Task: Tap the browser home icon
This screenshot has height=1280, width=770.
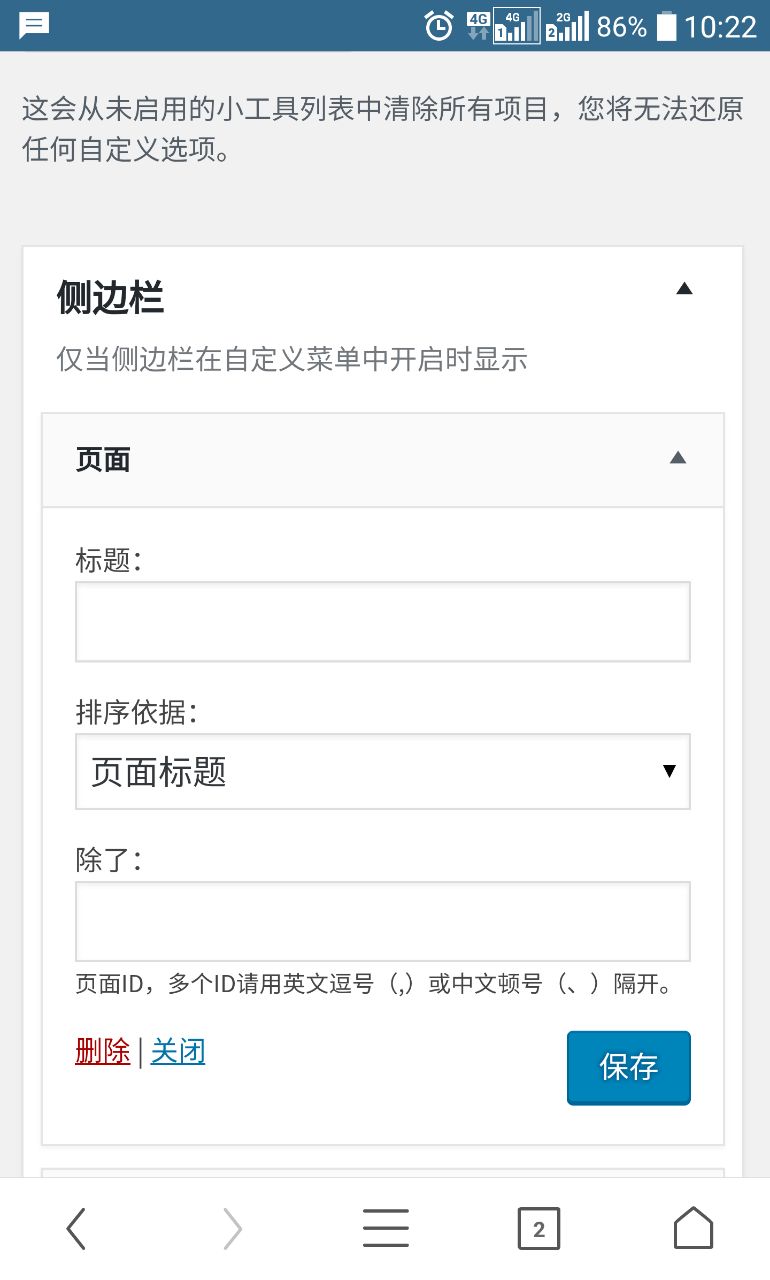Action: pos(693,1228)
